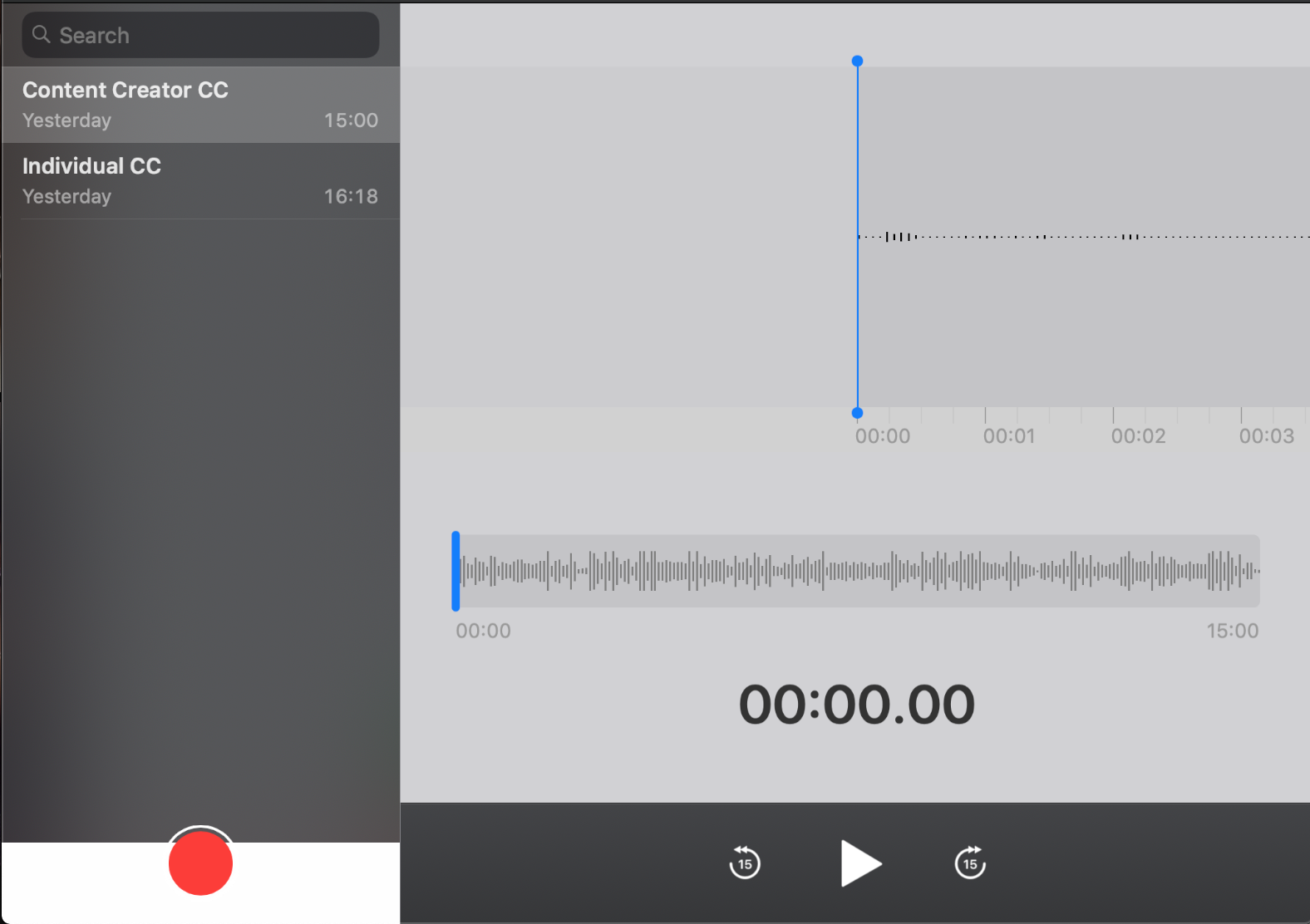Click the top handle of blue playhead

(x=857, y=61)
